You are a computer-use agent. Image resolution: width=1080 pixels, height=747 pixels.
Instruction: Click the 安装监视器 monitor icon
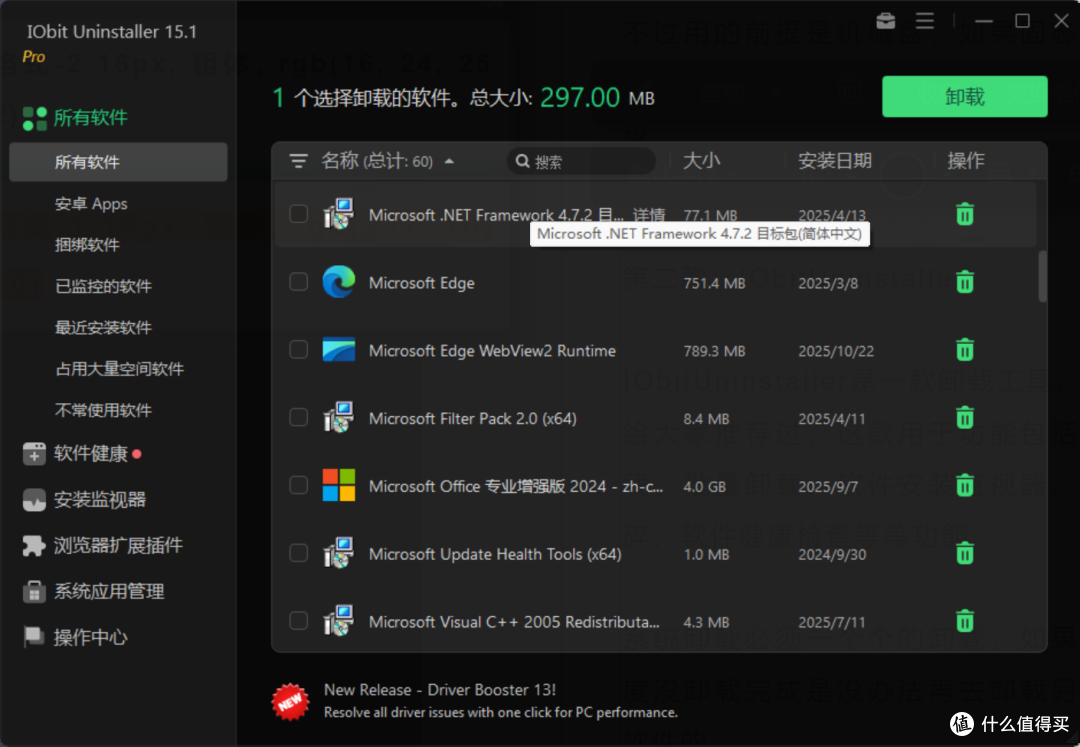pos(34,500)
